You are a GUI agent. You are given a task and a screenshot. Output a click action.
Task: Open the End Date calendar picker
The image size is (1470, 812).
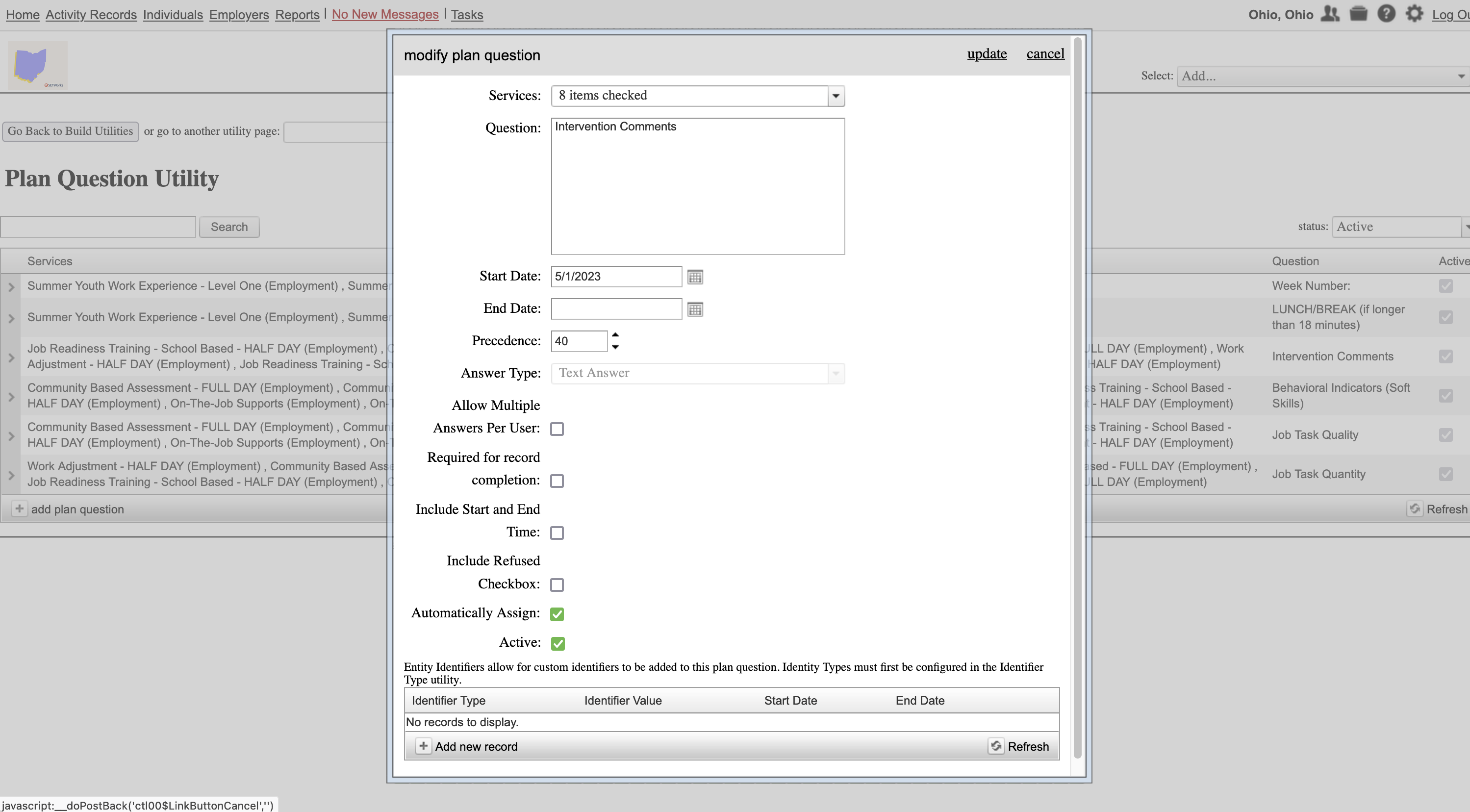pos(694,309)
